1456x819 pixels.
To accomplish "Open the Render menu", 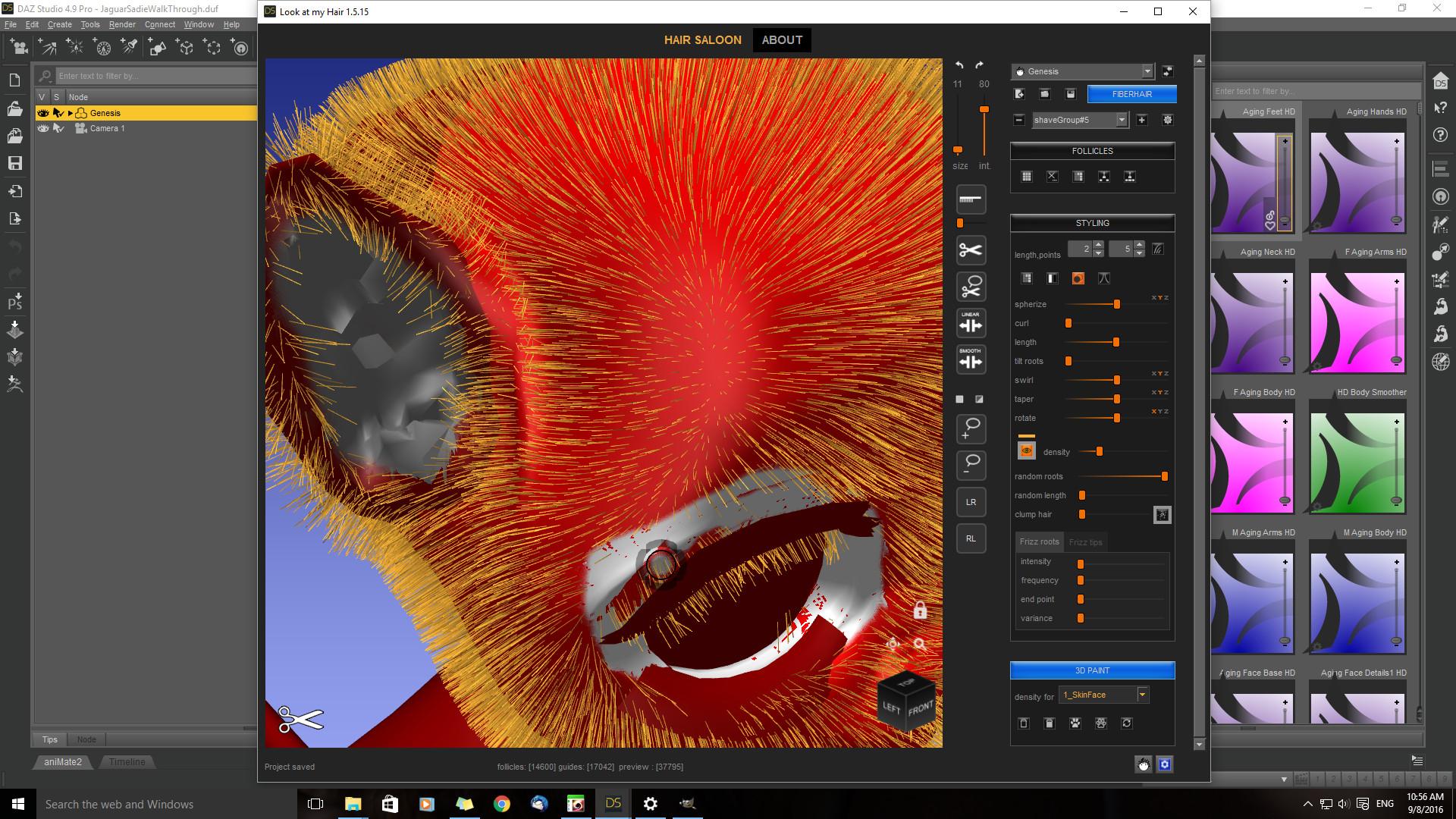I will coord(122,24).
